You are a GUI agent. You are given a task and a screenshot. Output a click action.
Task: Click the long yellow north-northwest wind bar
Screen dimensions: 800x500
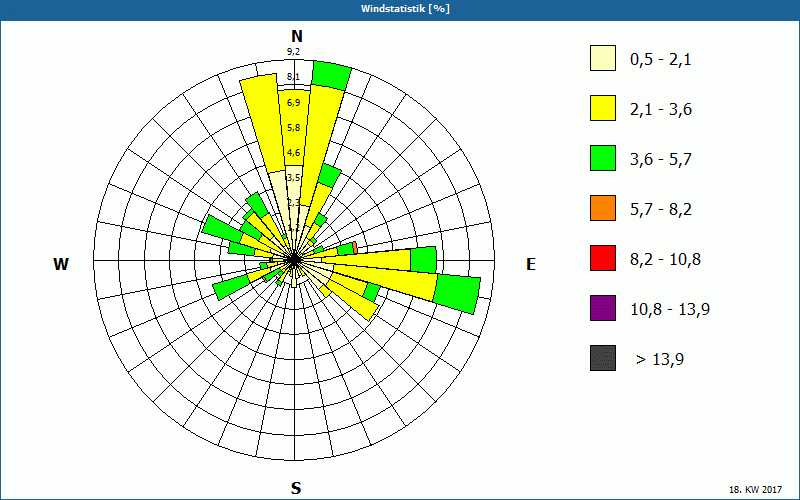coord(263,125)
